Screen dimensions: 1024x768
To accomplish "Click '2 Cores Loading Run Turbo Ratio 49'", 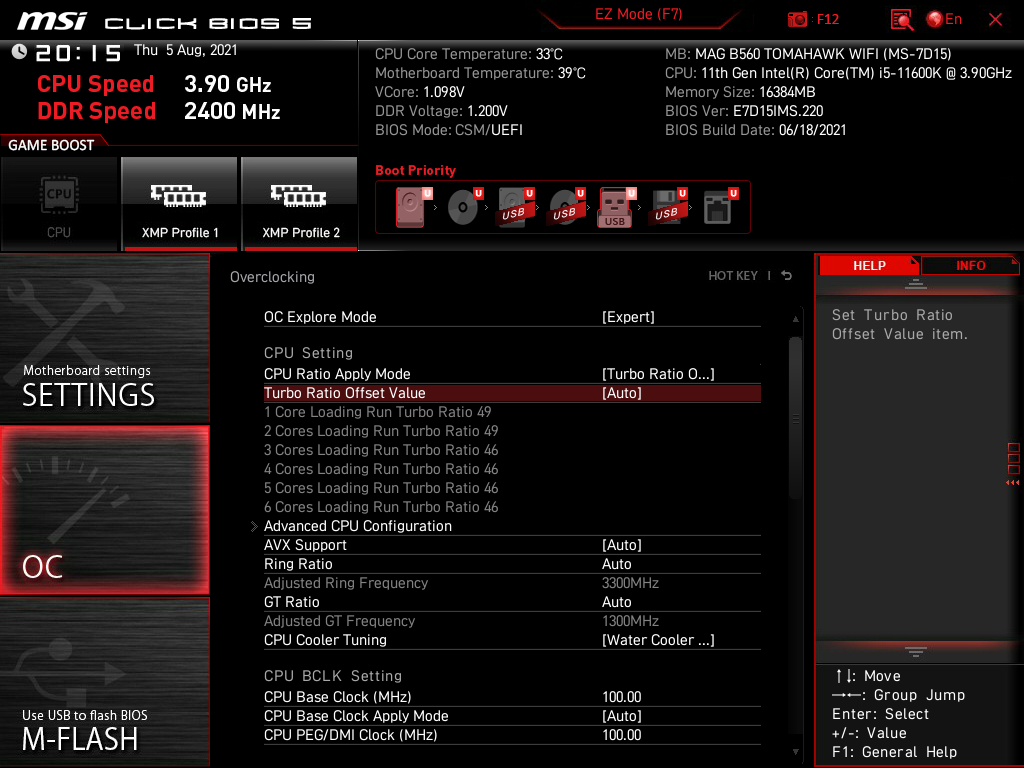I will [381, 431].
